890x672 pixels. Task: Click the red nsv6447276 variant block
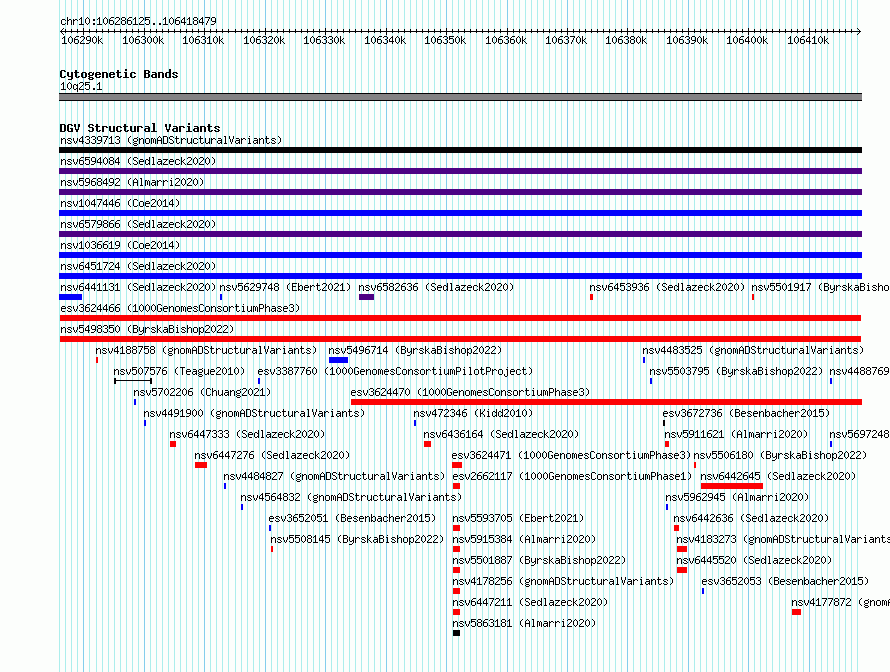(x=201, y=465)
